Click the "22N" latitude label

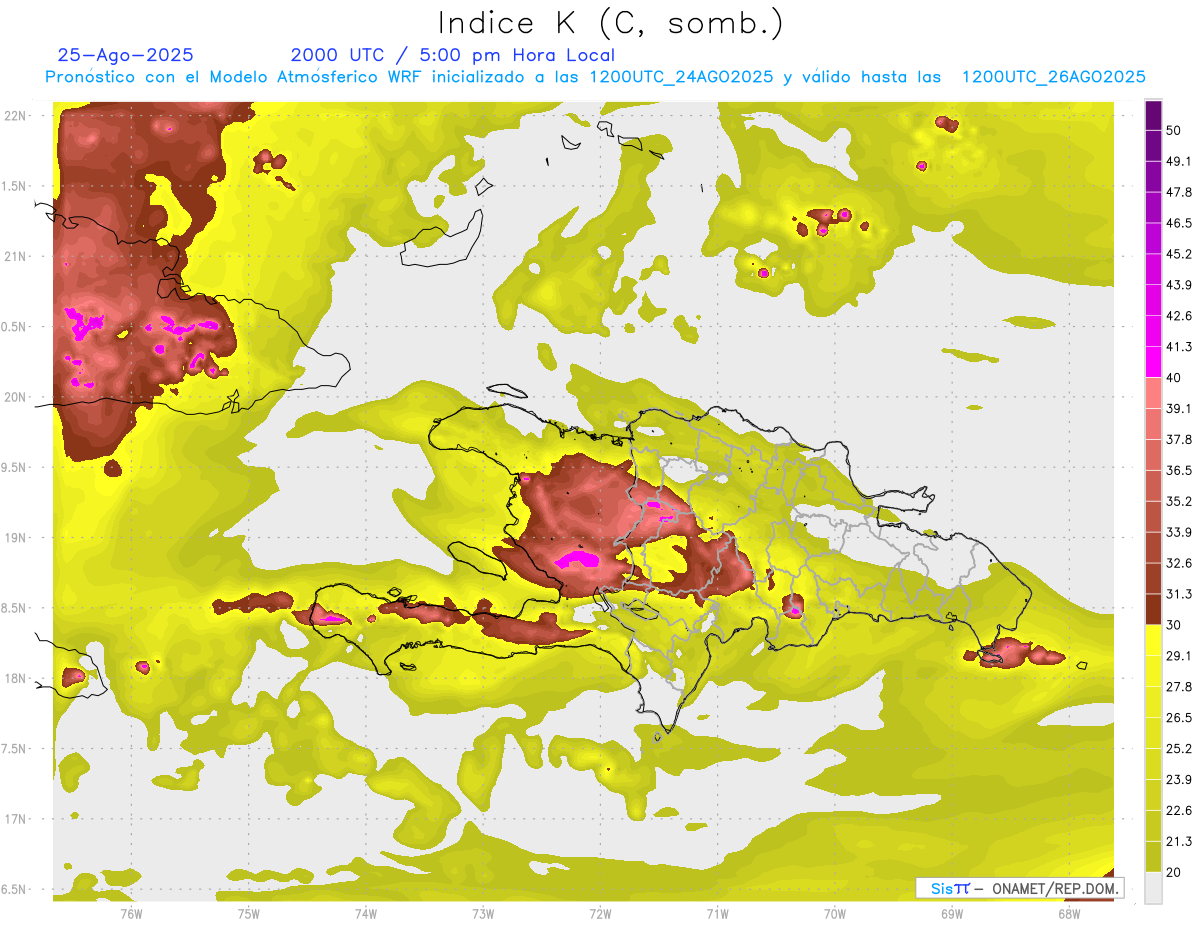[x=16, y=116]
